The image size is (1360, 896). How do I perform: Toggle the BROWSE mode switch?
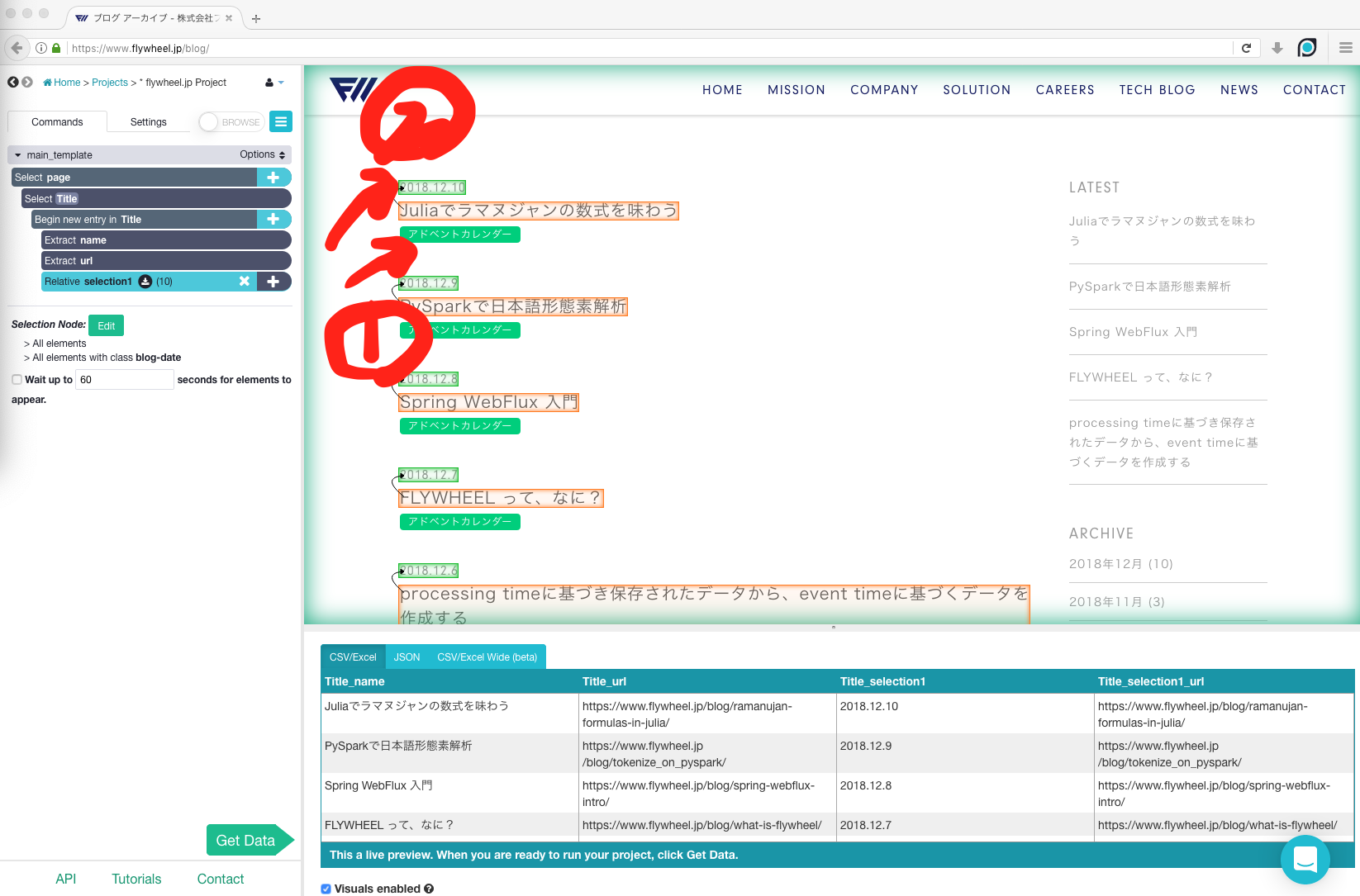coord(231,122)
